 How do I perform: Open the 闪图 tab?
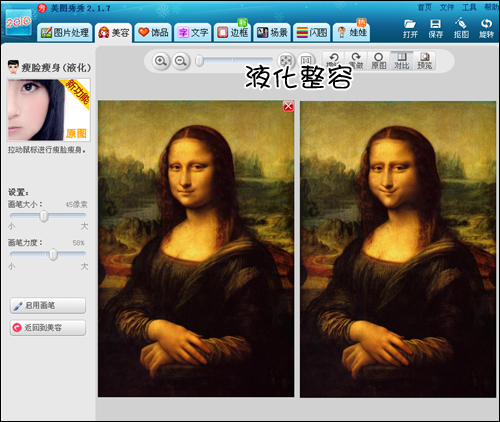click(x=312, y=33)
